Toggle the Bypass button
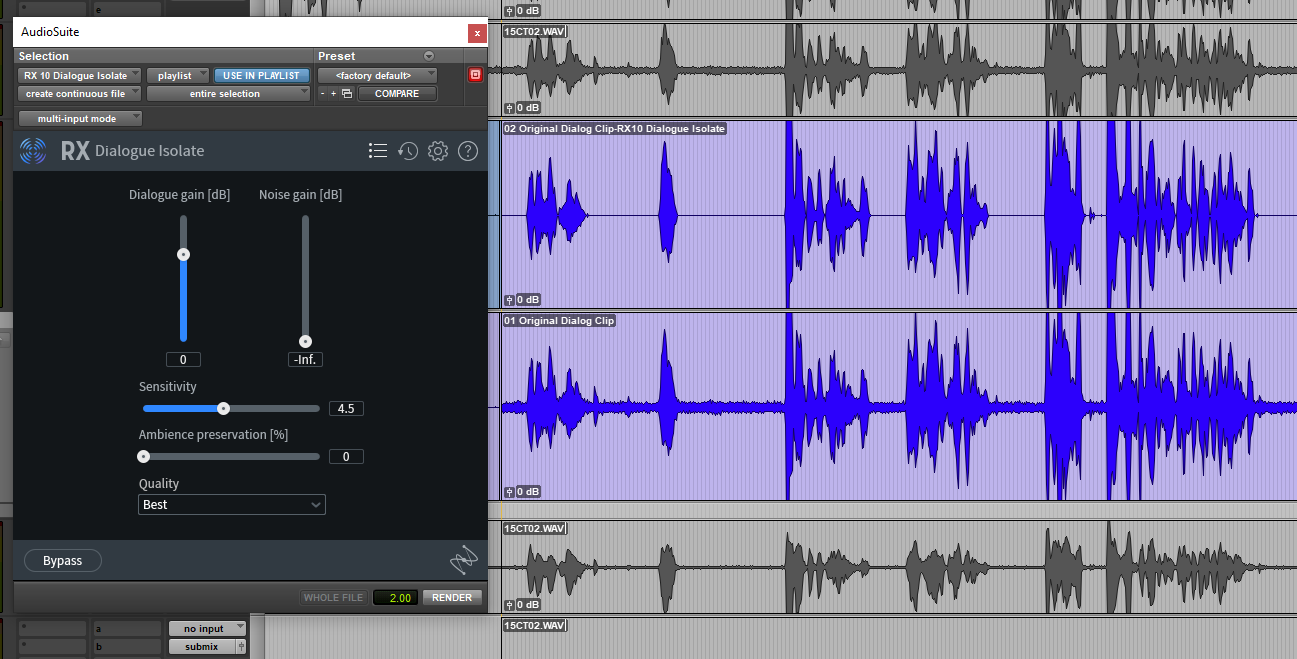 (x=63, y=561)
